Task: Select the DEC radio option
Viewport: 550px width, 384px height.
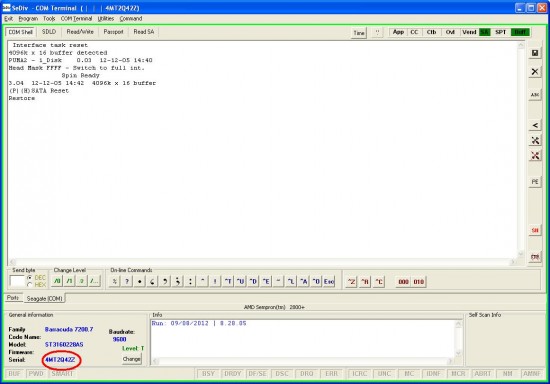Action: (x=37, y=277)
